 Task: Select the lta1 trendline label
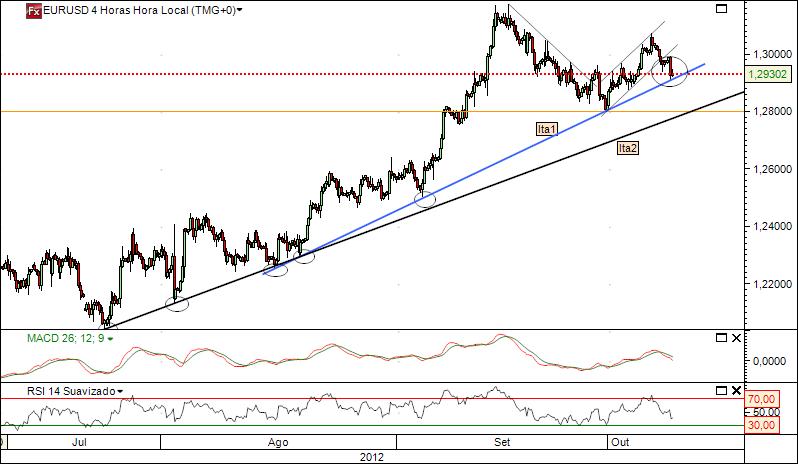pos(547,129)
